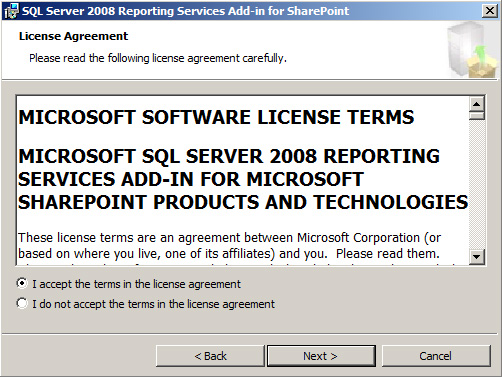The image size is (502, 377).
Task: Proceed with the Next button
Action: point(321,356)
